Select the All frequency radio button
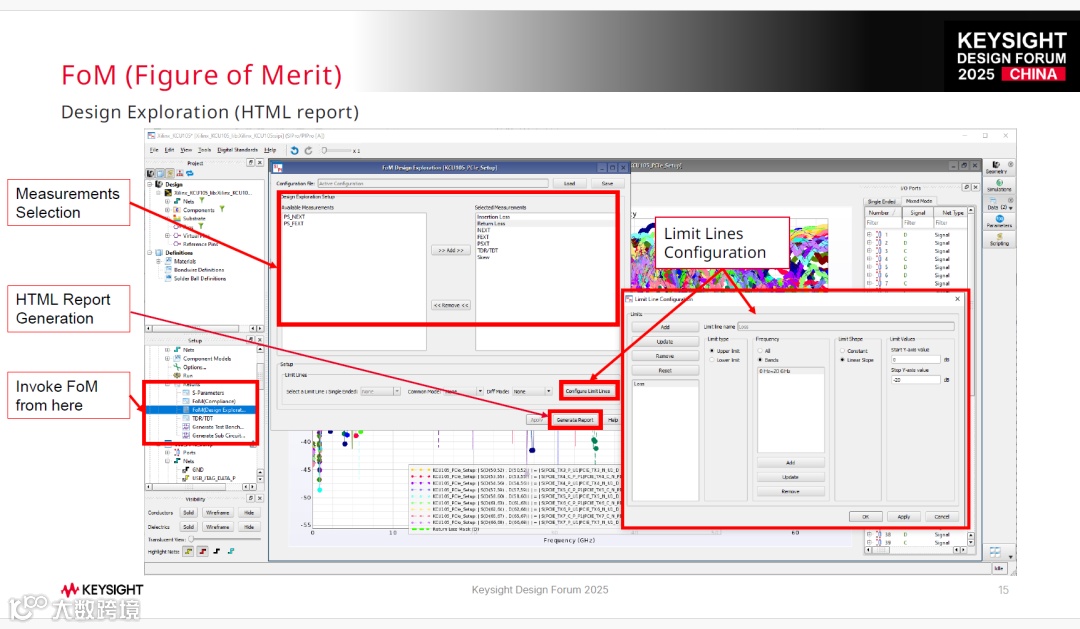Image resolution: width=1080 pixels, height=629 pixels. point(760,351)
